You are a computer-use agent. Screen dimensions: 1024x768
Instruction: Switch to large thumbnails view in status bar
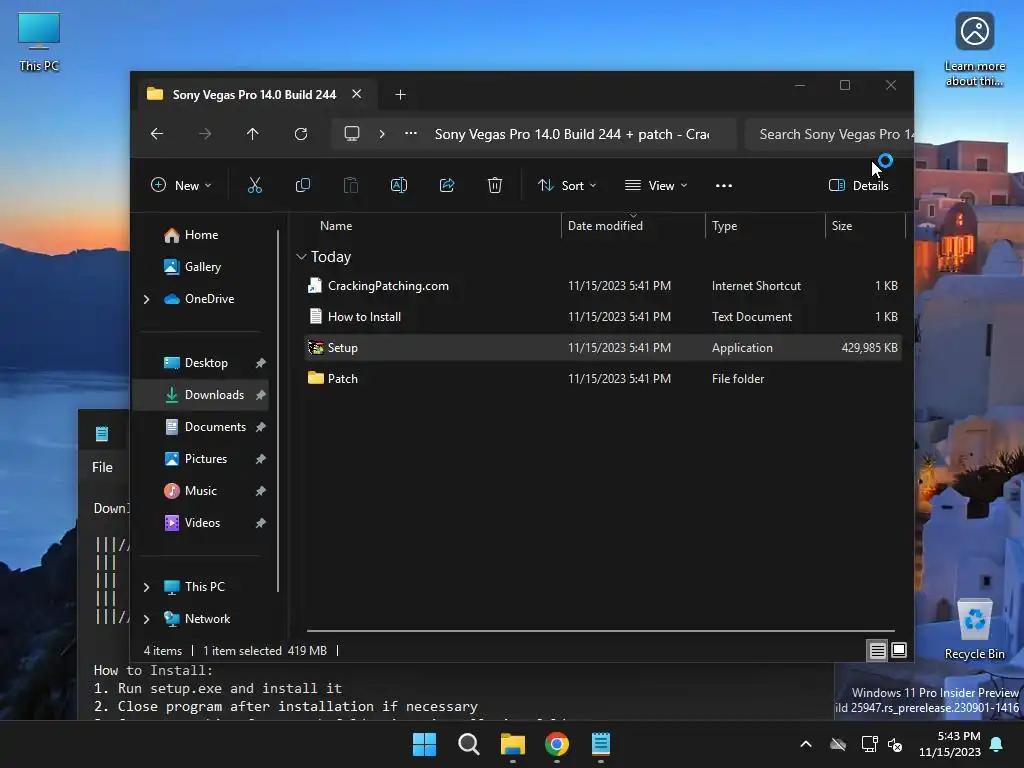pyautogui.click(x=899, y=650)
